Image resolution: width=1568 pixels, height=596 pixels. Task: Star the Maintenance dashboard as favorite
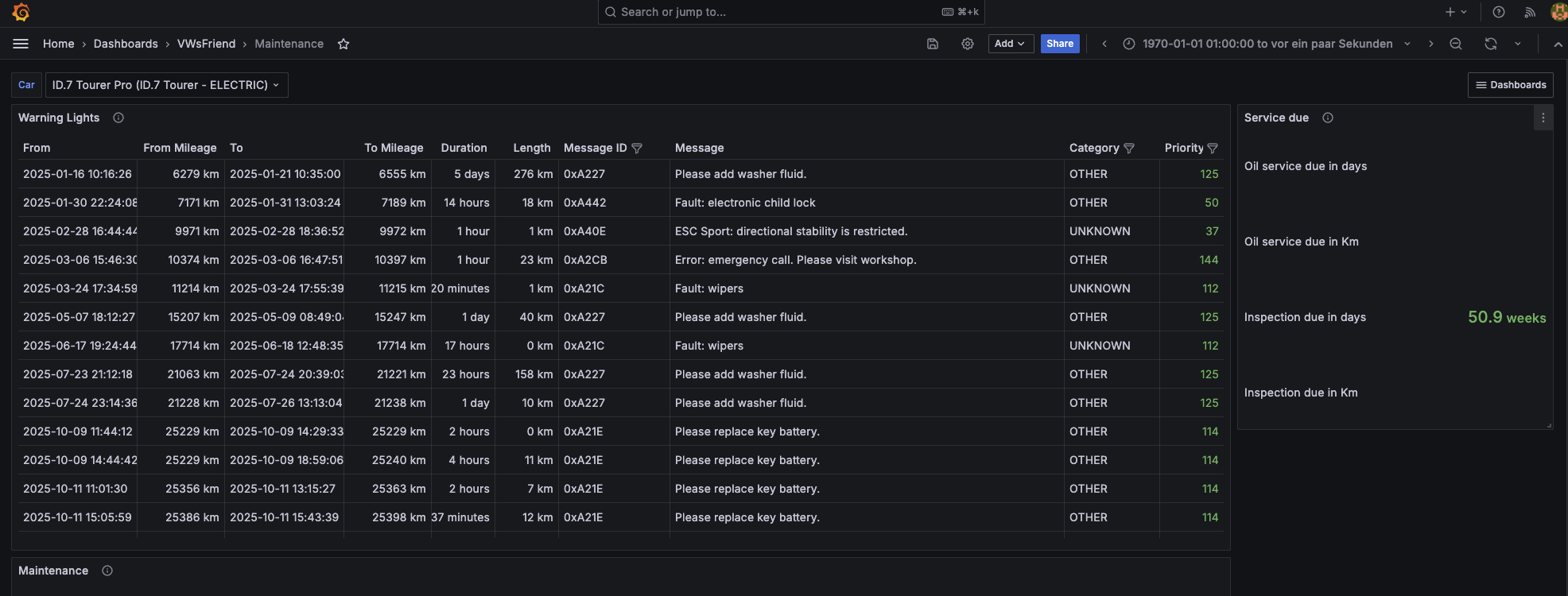pos(343,44)
